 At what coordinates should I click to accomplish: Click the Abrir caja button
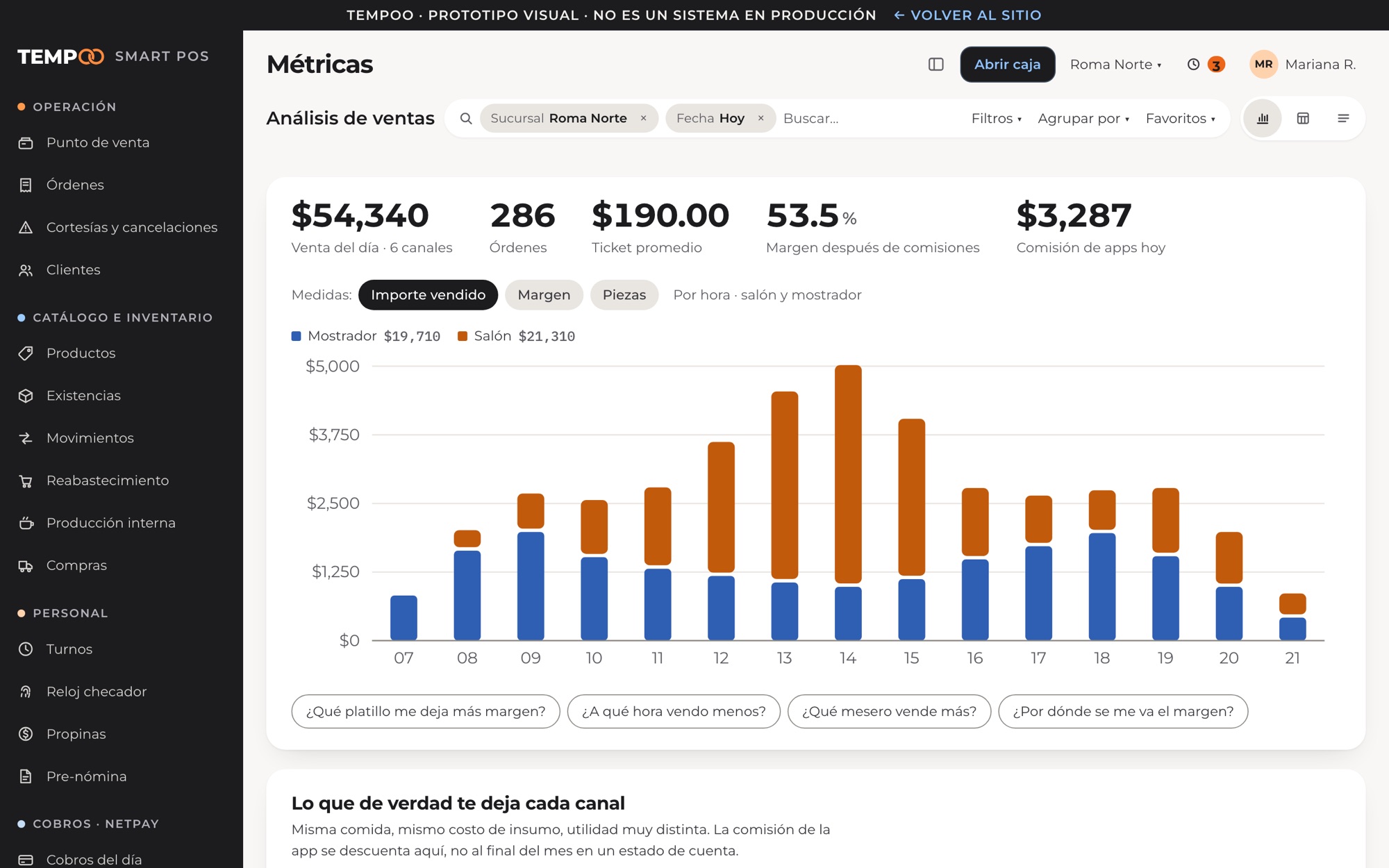pos(1007,65)
